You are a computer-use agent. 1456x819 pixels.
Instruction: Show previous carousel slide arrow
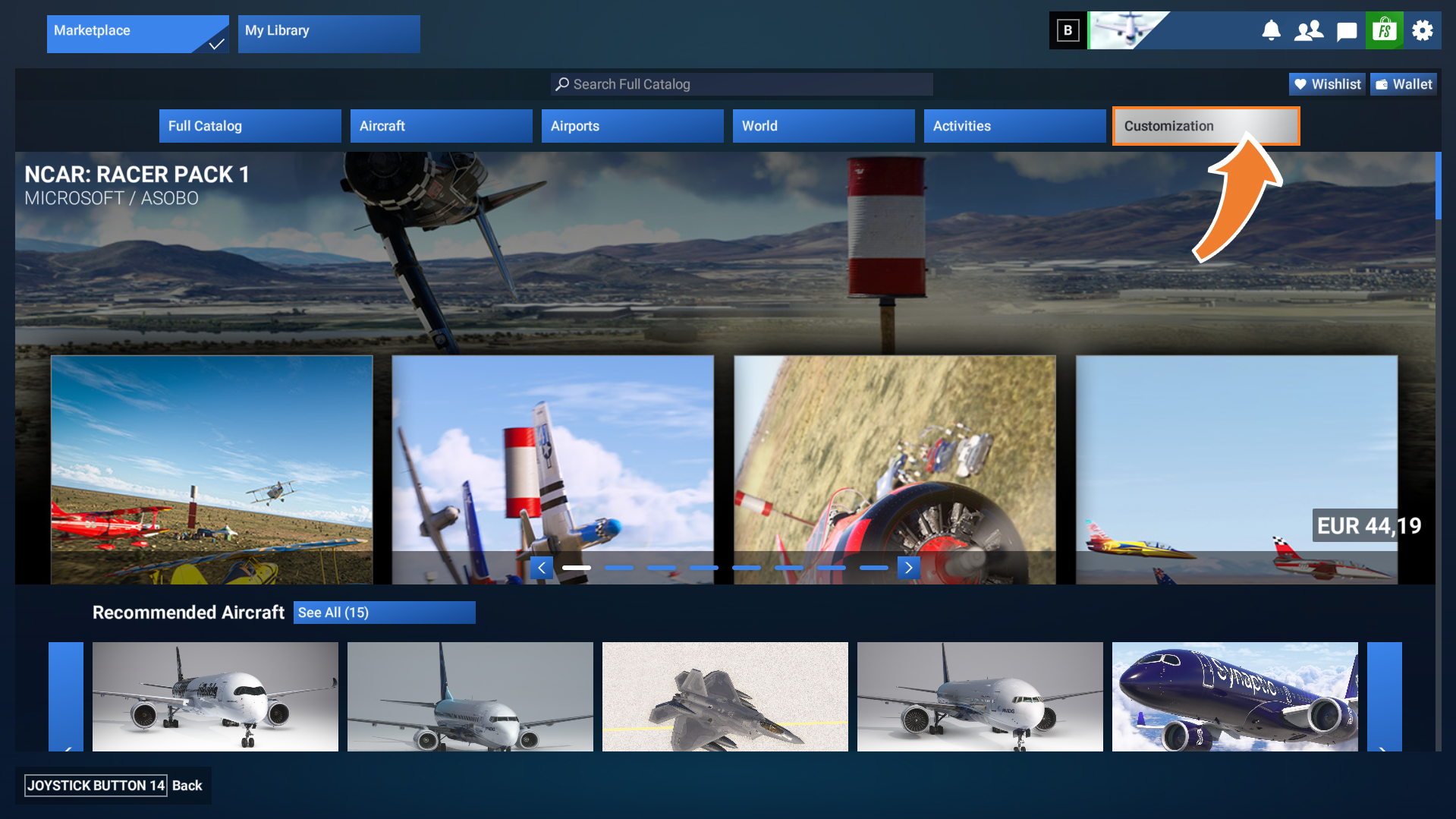tap(542, 568)
